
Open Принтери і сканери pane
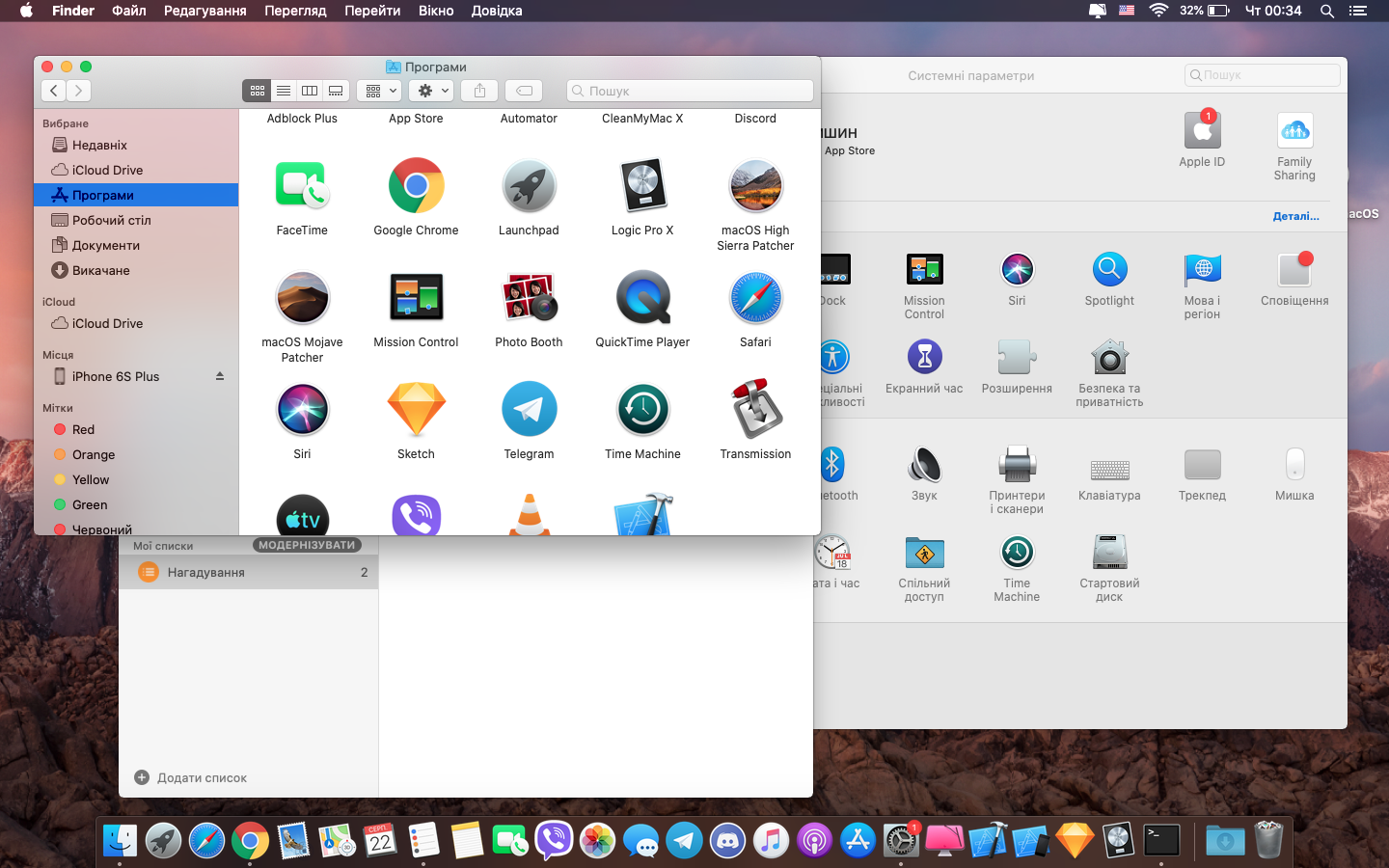click(x=1017, y=465)
